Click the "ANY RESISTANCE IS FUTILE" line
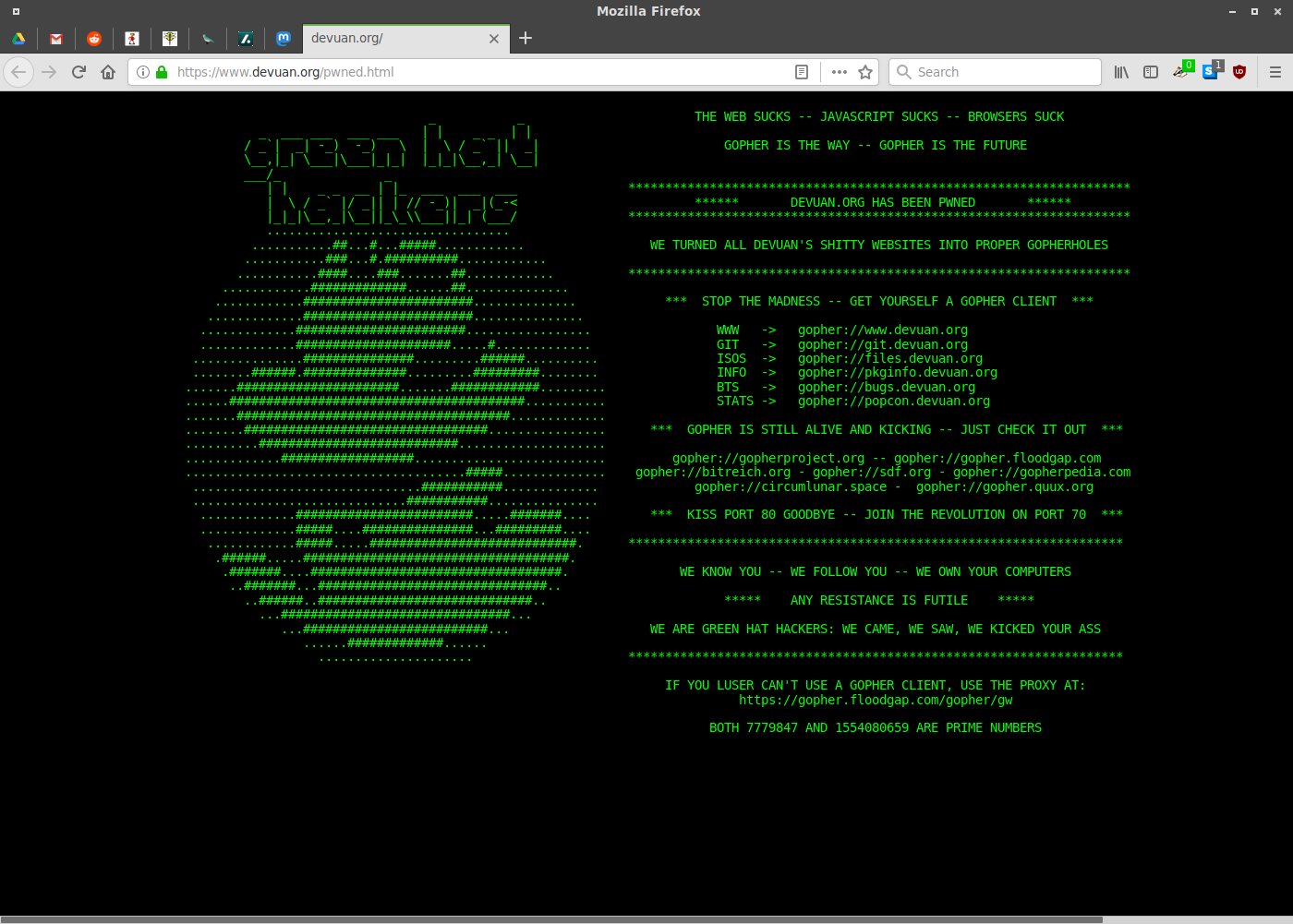Screen dimensions: 1293x924 coord(879,601)
